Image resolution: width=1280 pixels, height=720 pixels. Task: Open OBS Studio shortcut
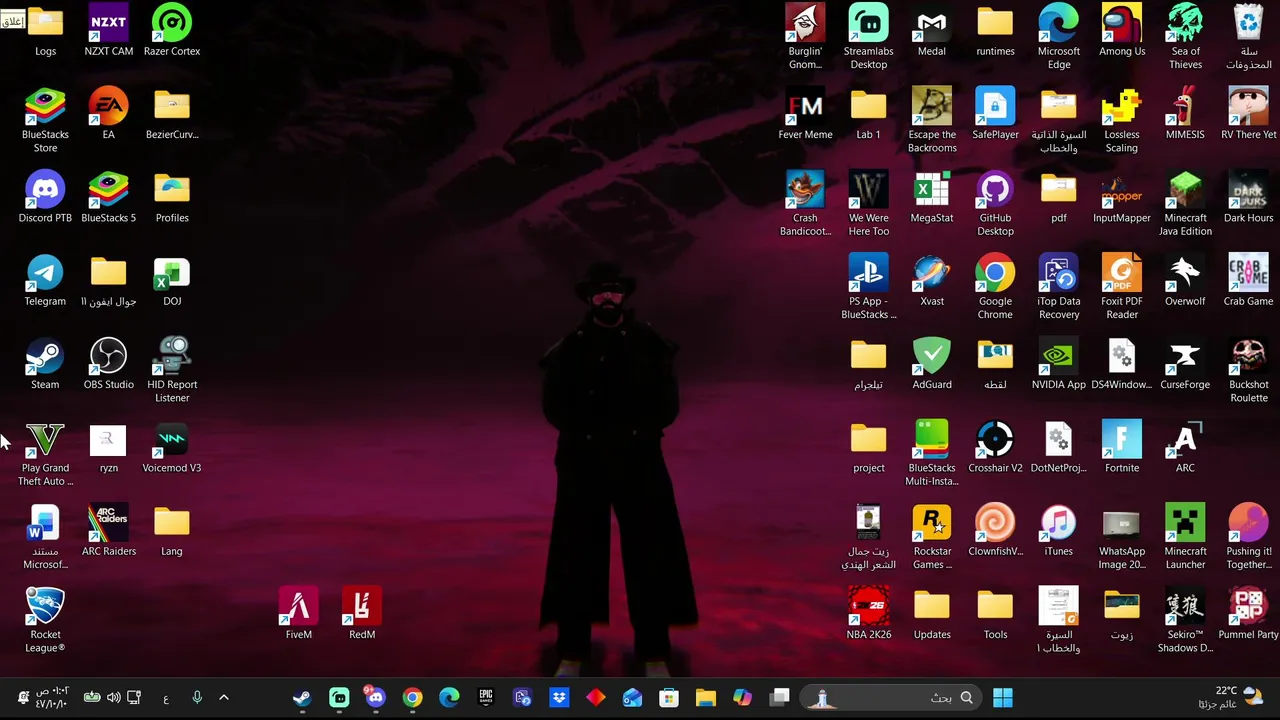click(108, 365)
